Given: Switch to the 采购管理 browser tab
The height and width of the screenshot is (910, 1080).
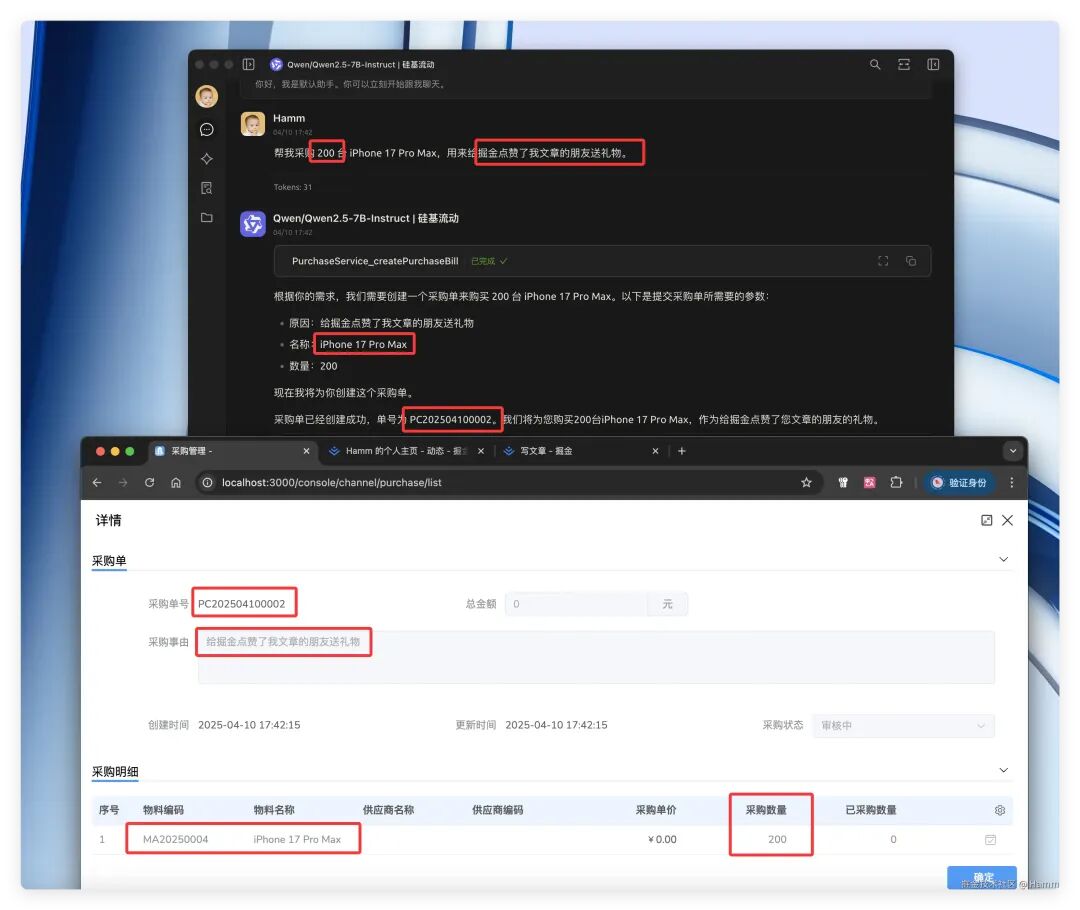Looking at the screenshot, I should 232,451.
